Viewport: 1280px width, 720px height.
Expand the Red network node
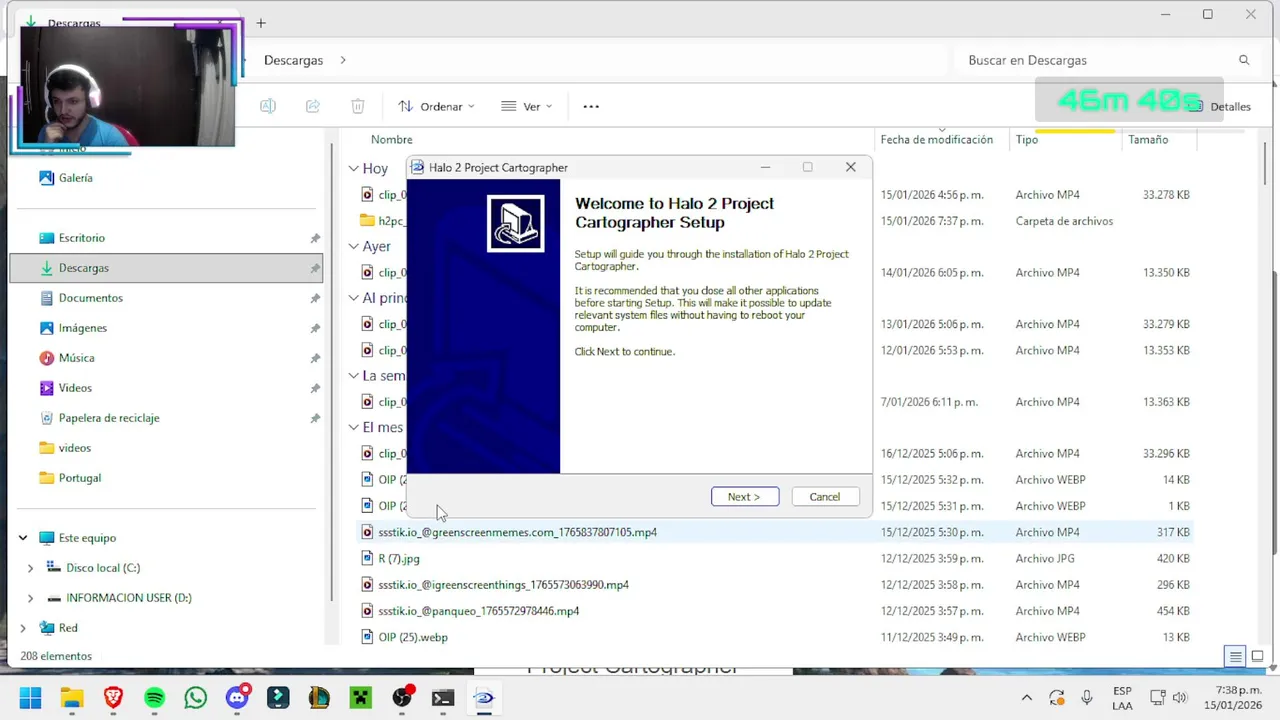point(23,628)
